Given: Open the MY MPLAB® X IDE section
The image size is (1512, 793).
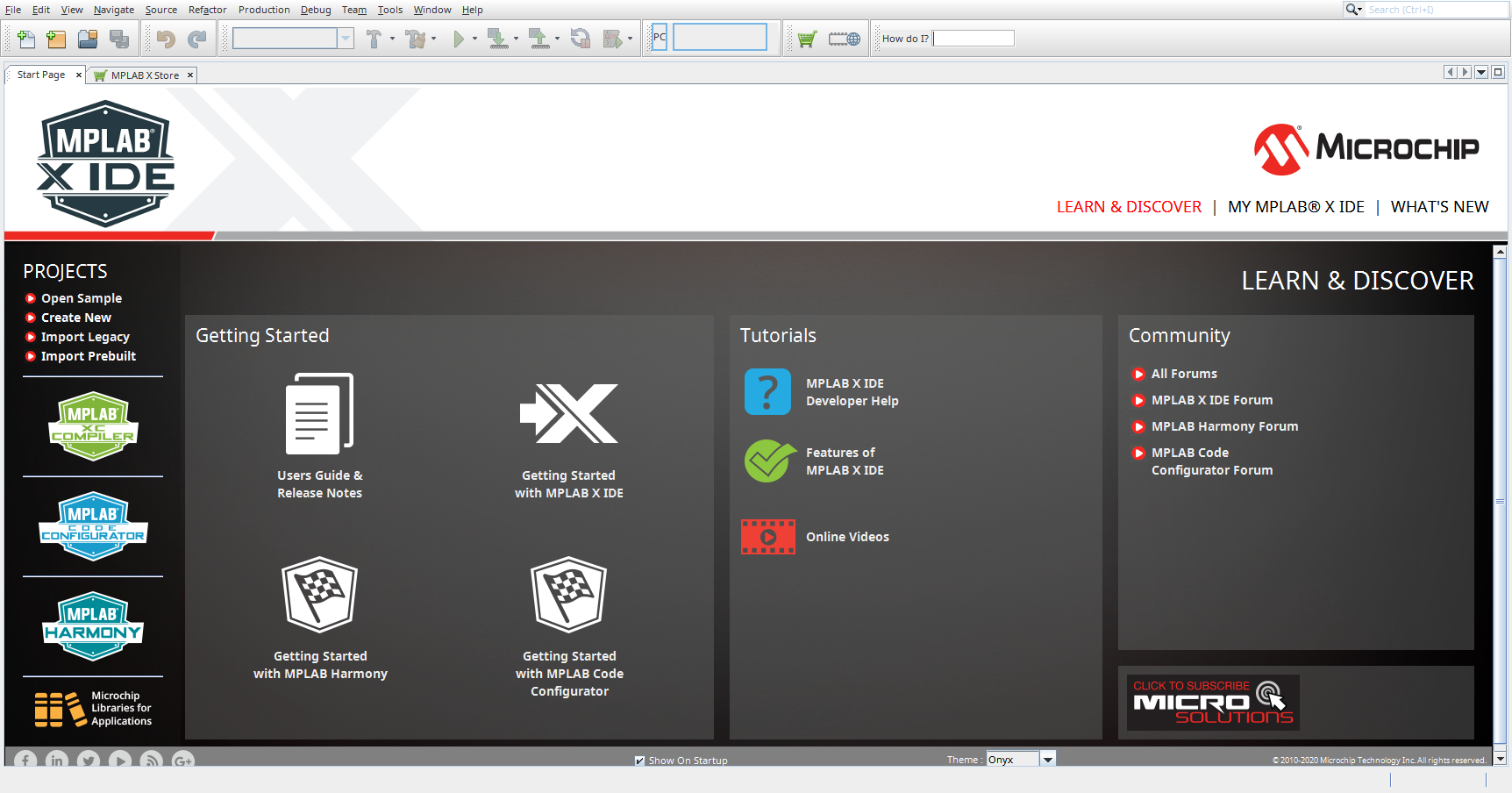Looking at the screenshot, I should click(1296, 207).
